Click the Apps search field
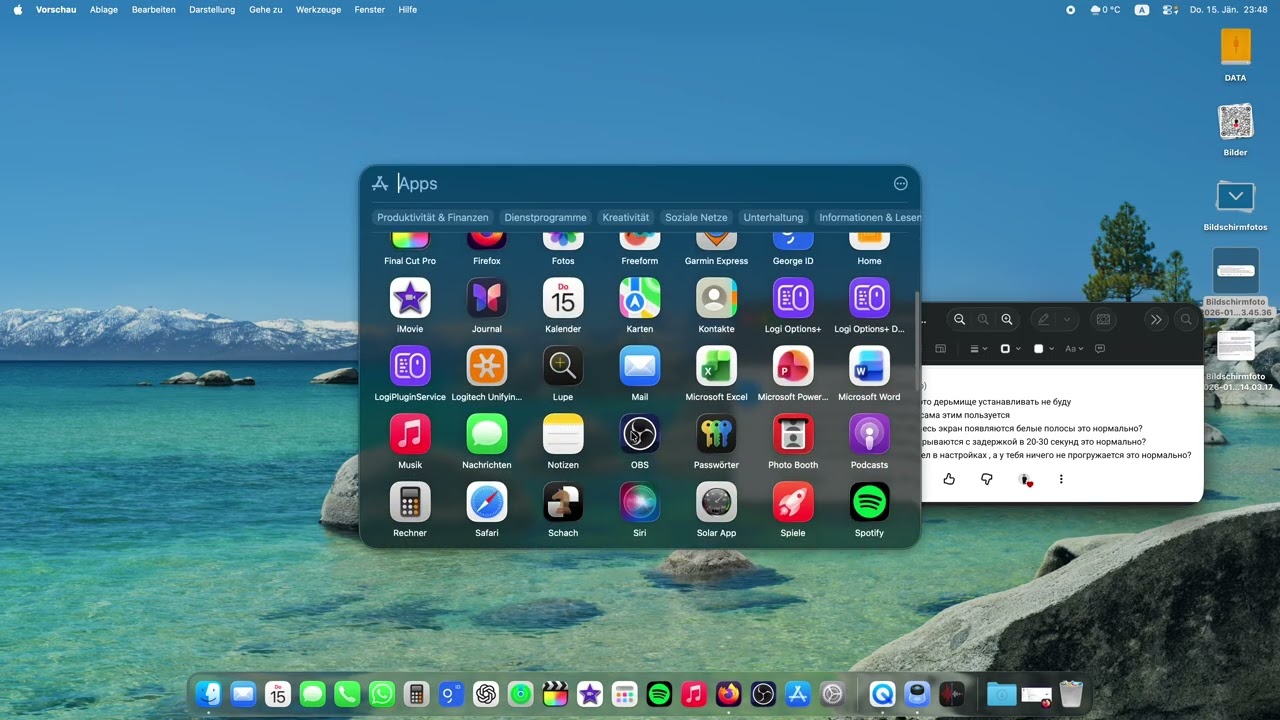This screenshot has height=720, width=1280. (640, 183)
